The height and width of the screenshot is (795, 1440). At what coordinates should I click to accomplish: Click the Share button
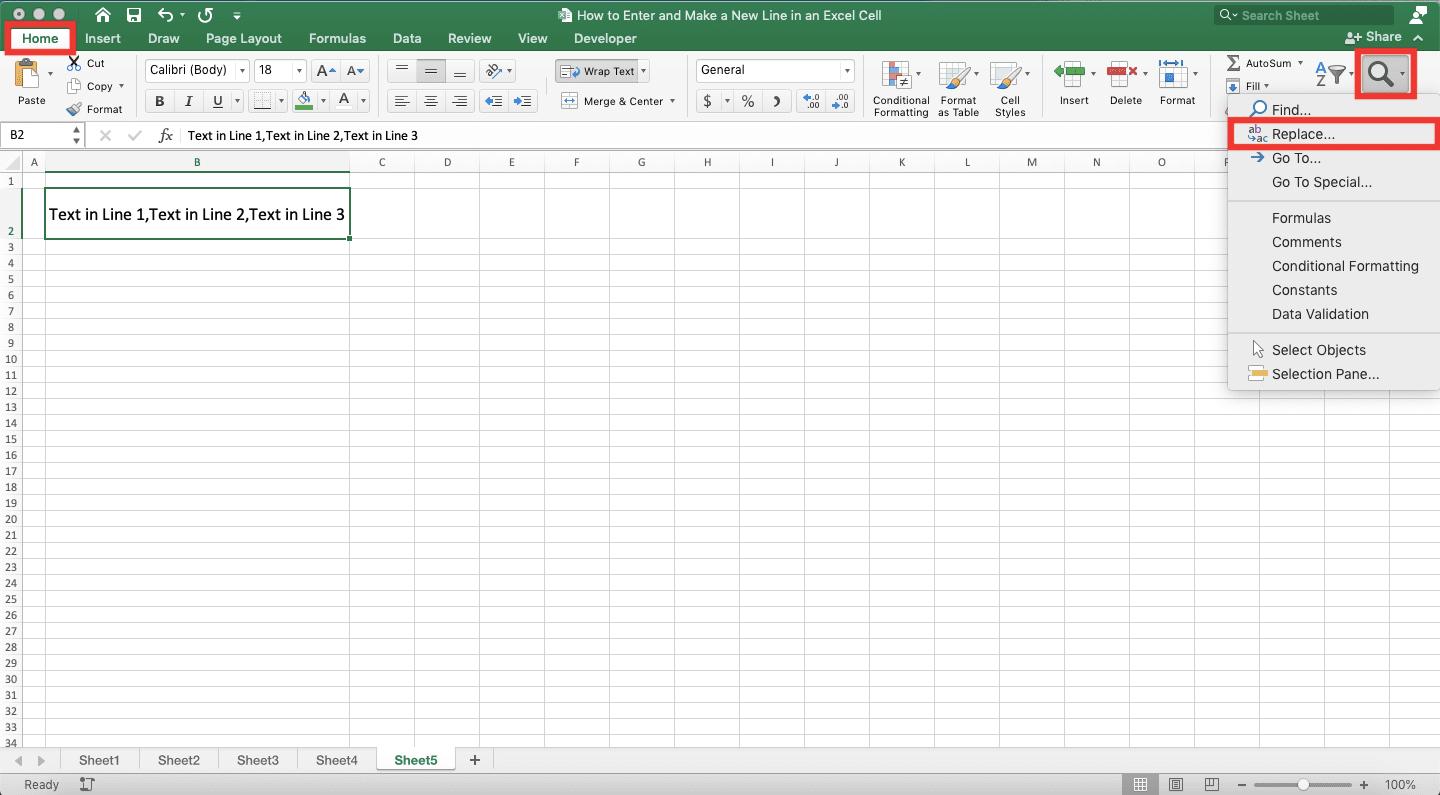click(1373, 37)
